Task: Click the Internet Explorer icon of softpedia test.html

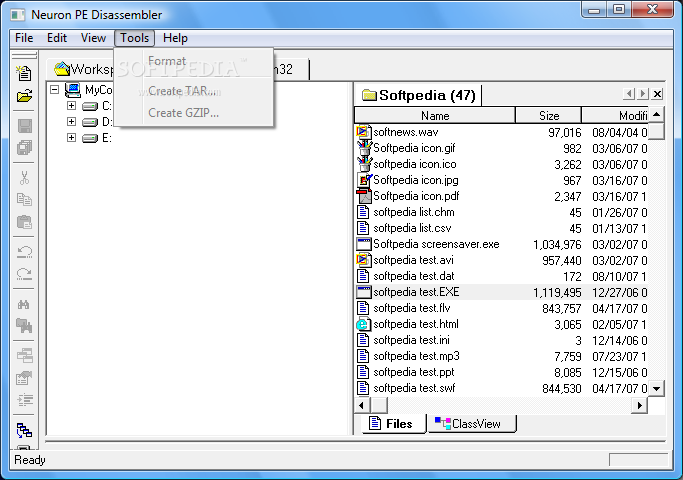Action: coord(363,324)
